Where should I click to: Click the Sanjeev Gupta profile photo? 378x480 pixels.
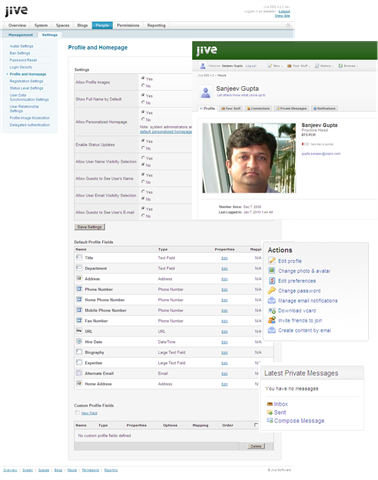[x=249, y=158]
